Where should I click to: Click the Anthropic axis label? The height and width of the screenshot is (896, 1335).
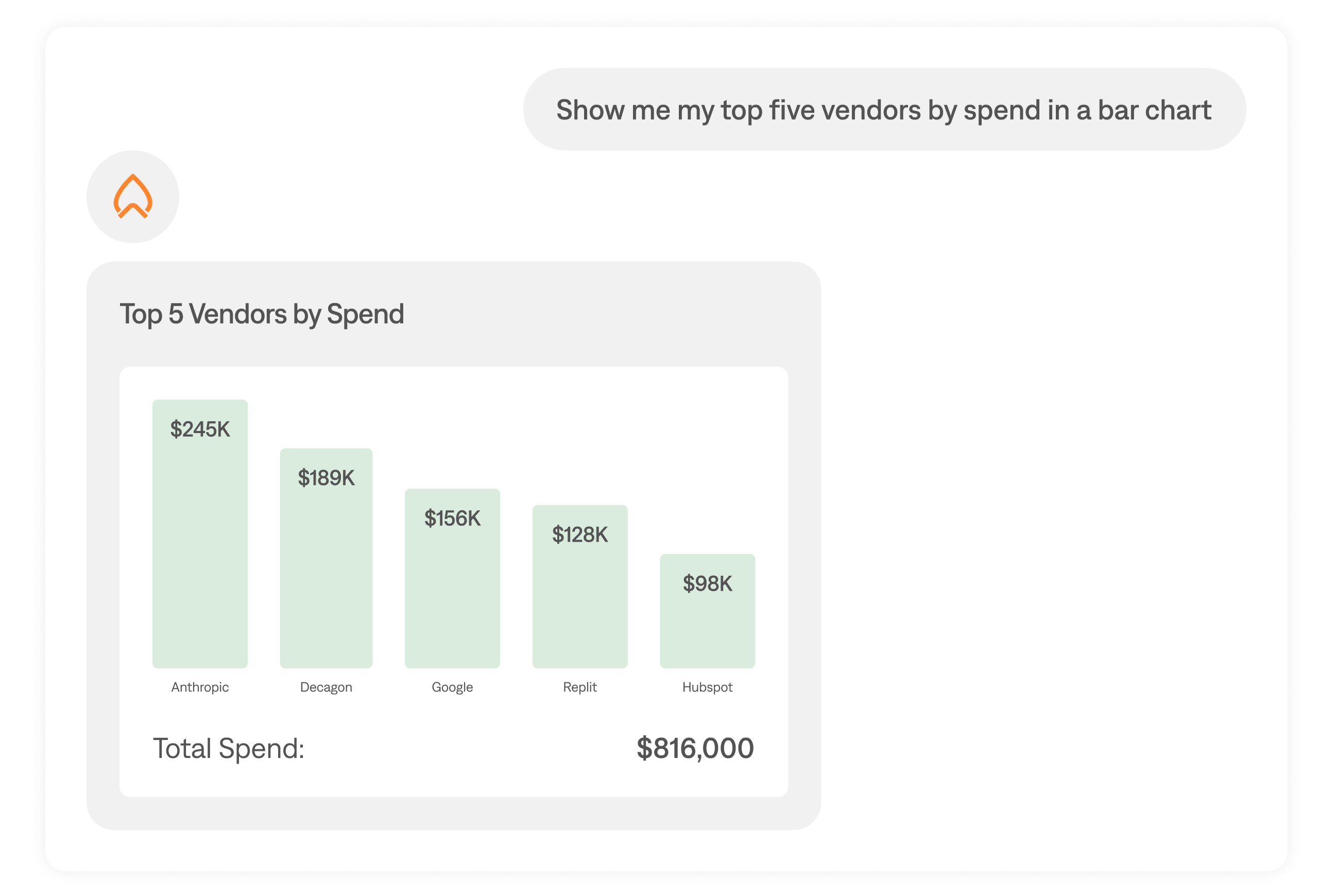coord(200,687)
